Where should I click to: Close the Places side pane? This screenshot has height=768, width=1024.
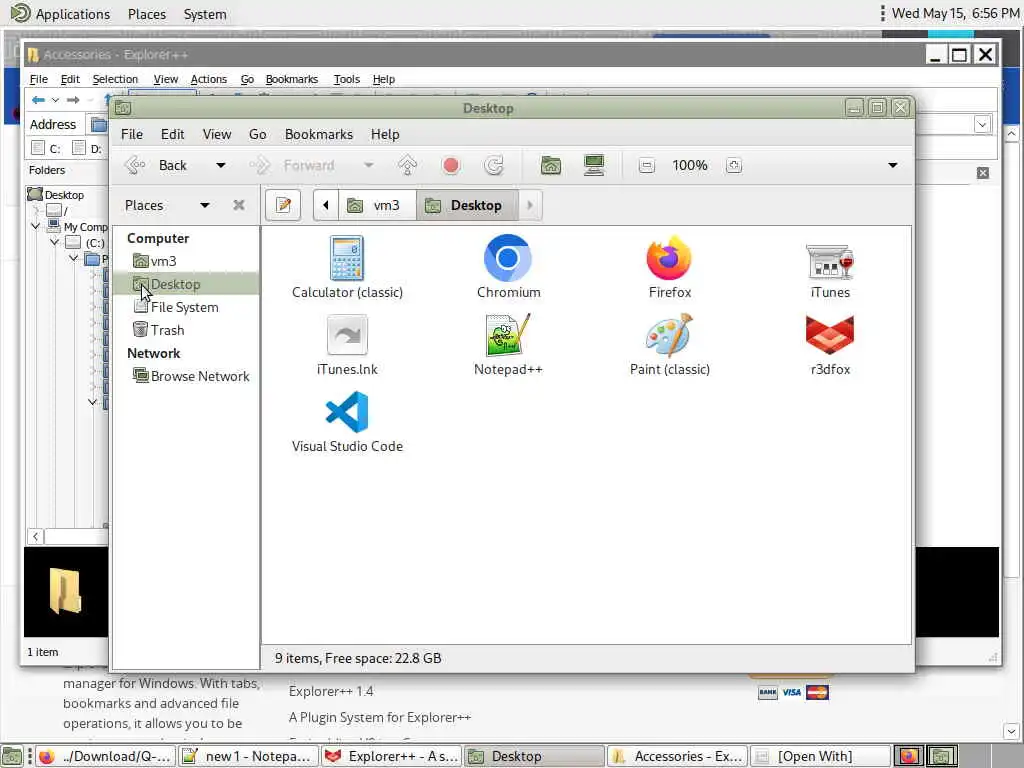pos(239,205)
